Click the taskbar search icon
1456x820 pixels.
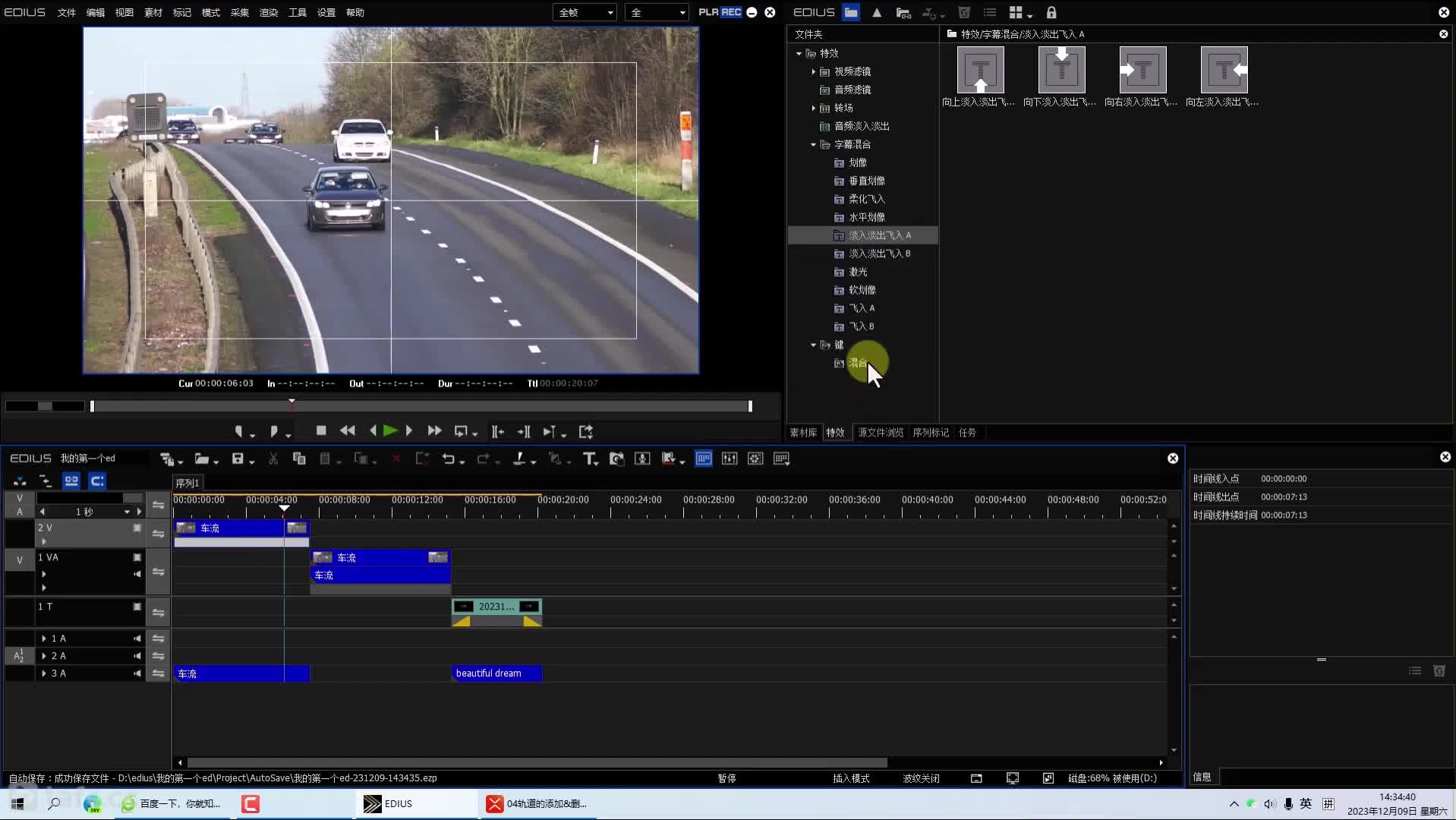[54, 803]
